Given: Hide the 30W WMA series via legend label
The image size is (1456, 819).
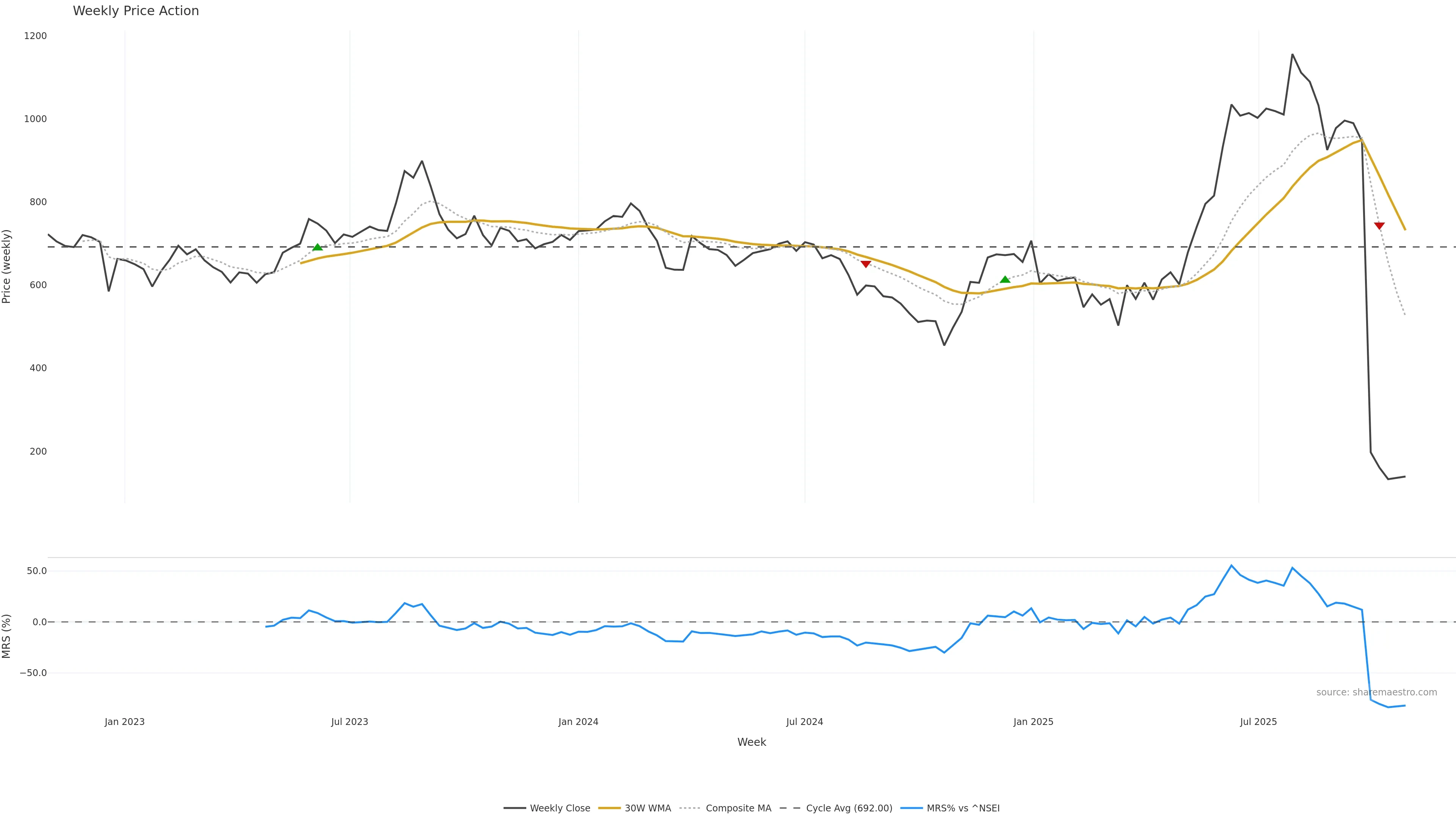Looking at the screenshot, I should tap(648, 808).
